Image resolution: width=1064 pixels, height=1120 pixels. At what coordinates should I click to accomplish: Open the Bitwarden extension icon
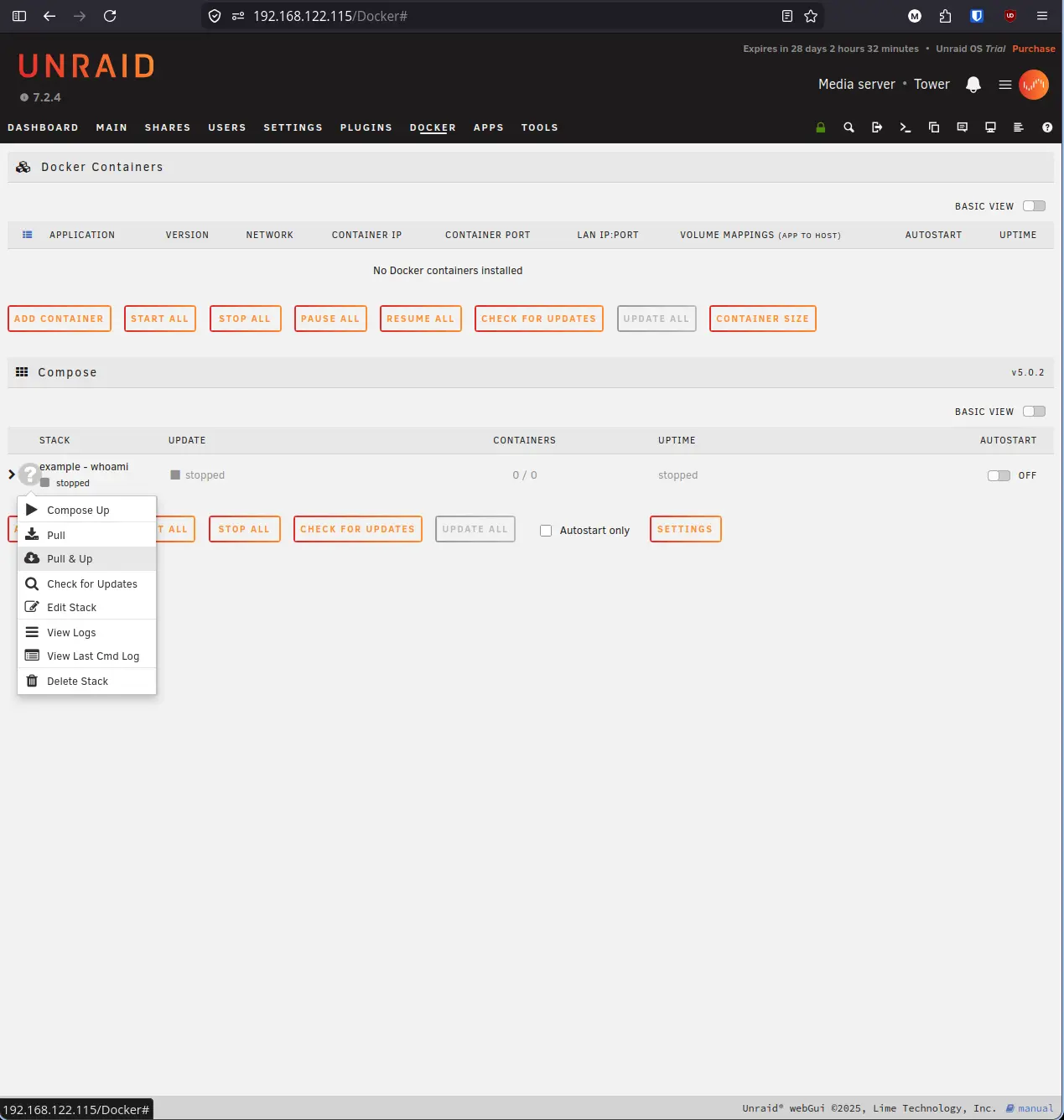click(x=977, y=16)
